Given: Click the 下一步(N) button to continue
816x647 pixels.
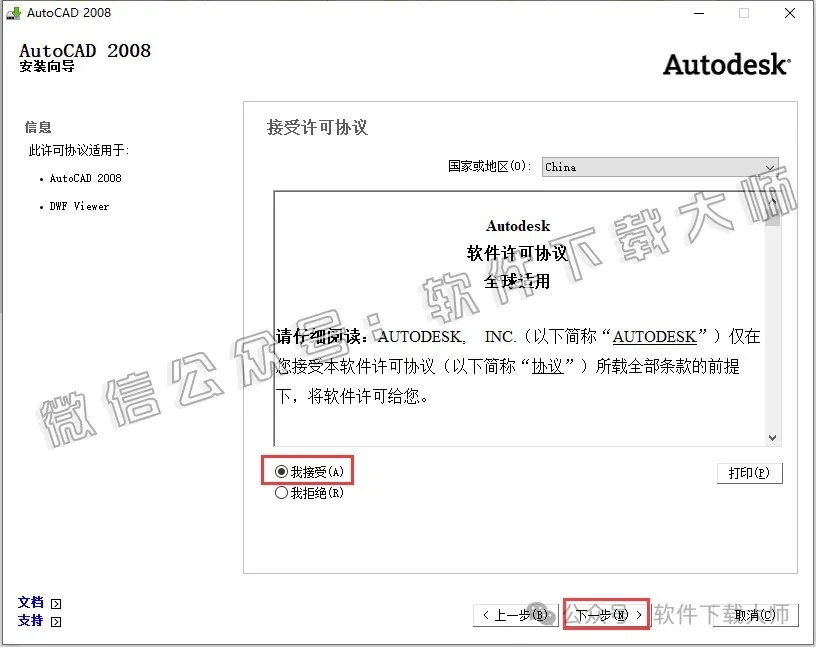Looking at the screenshot, I should pyautogui.click(x=605, y=615).
